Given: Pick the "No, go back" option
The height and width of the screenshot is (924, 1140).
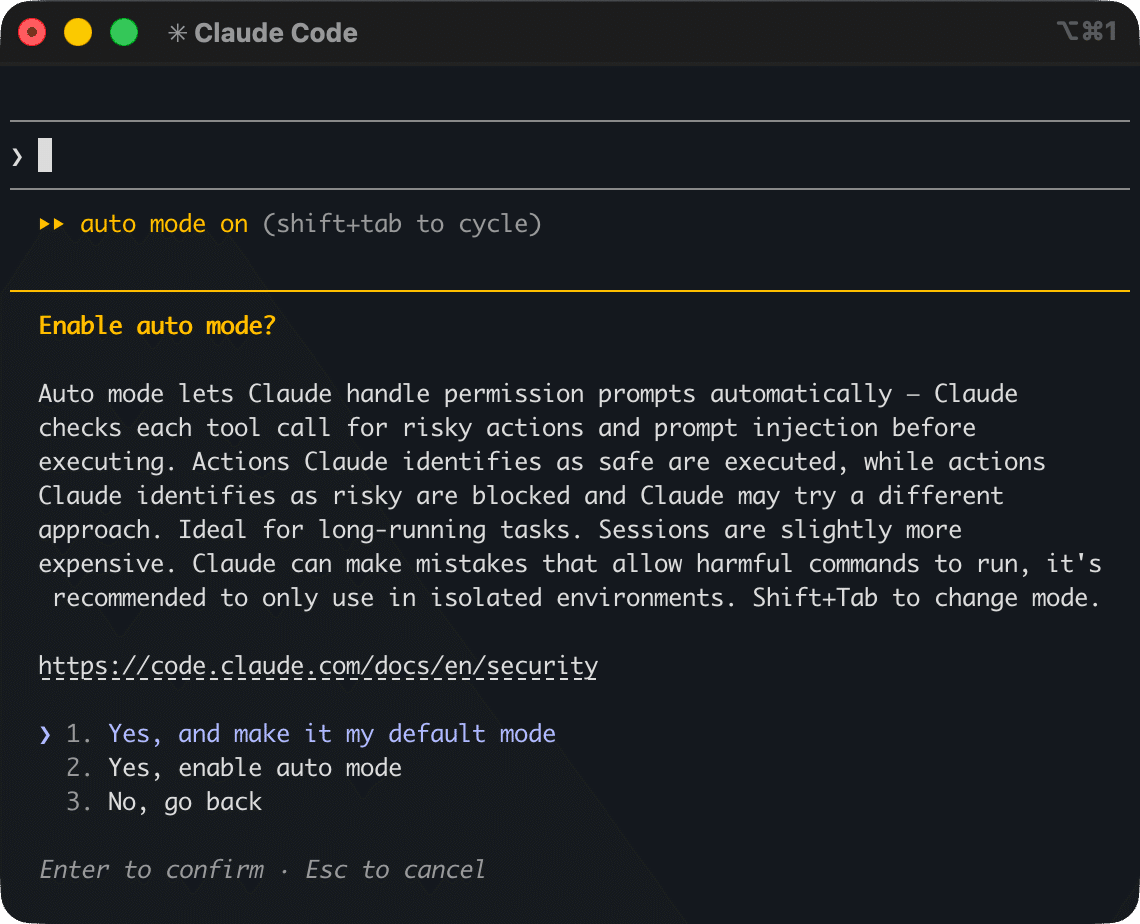Looking at the screenshot, I should click(184, 802).
